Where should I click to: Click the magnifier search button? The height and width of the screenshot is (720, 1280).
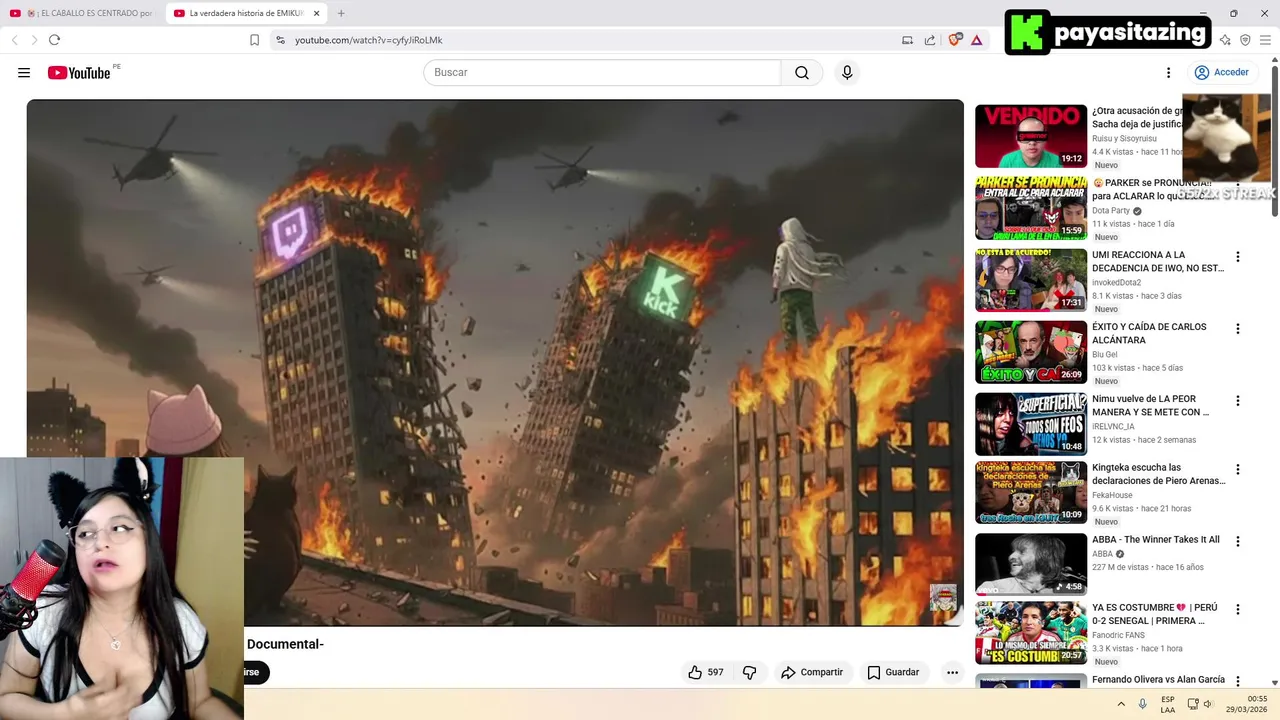[x=802, y=72]
